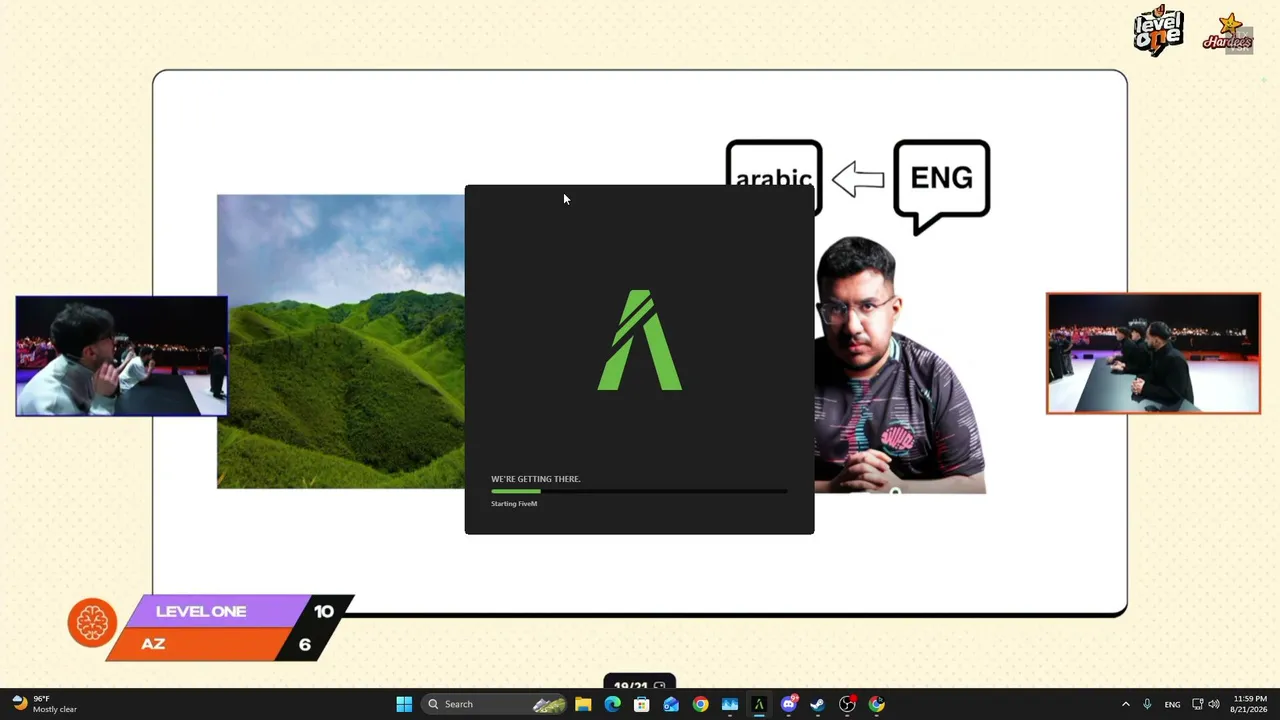The image size is (1280, 720).
Task: Open the Chrome profile icon at taskbar end
Action: coord(877,704)
